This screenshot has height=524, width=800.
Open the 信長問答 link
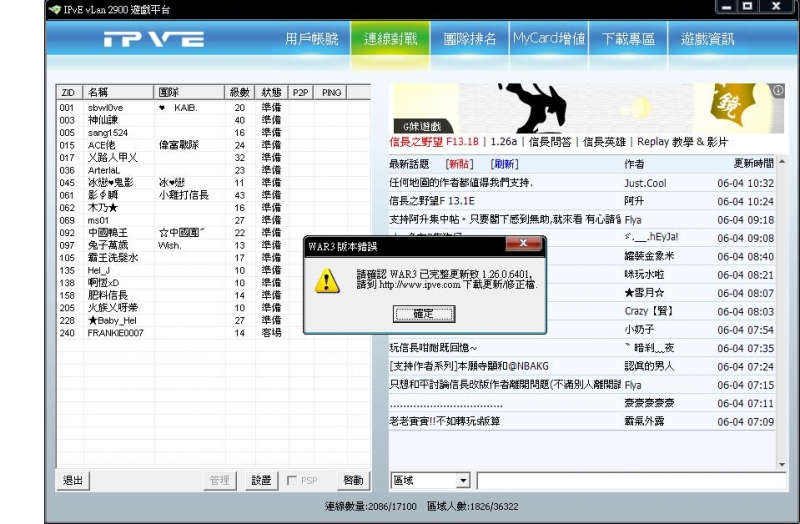550,142
